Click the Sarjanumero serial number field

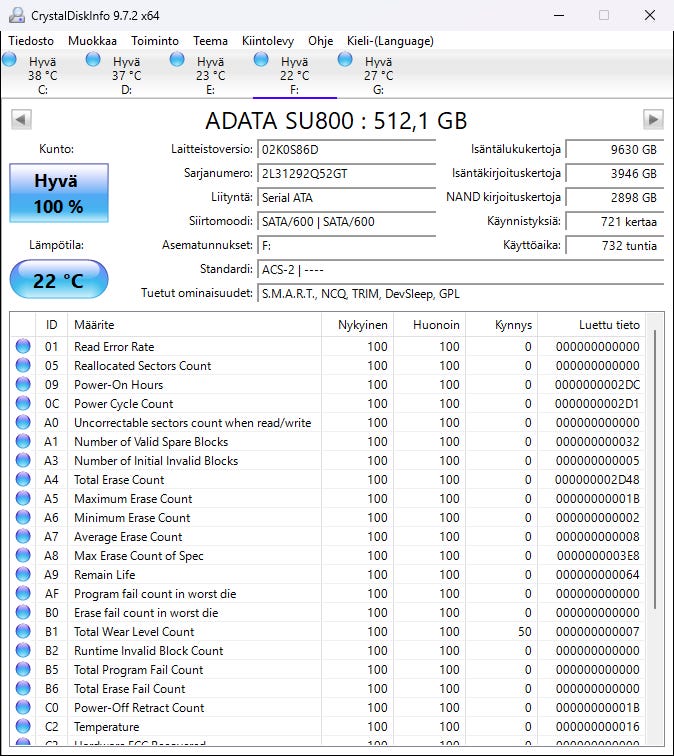tap(346, 173)
